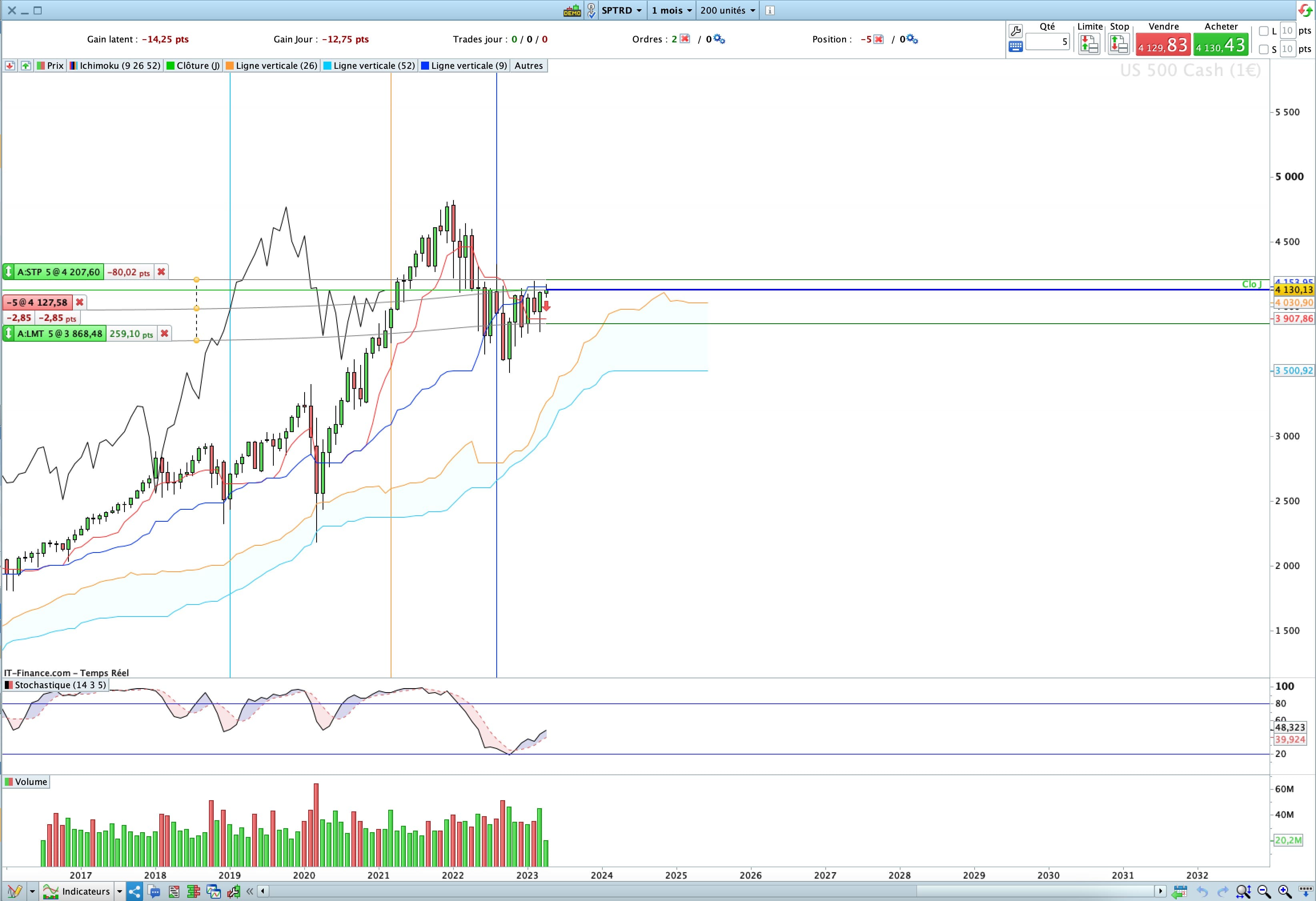Select the Ichimoku (9 26 52) tab
Screen dimensions: 1316x901
point(115,66)
